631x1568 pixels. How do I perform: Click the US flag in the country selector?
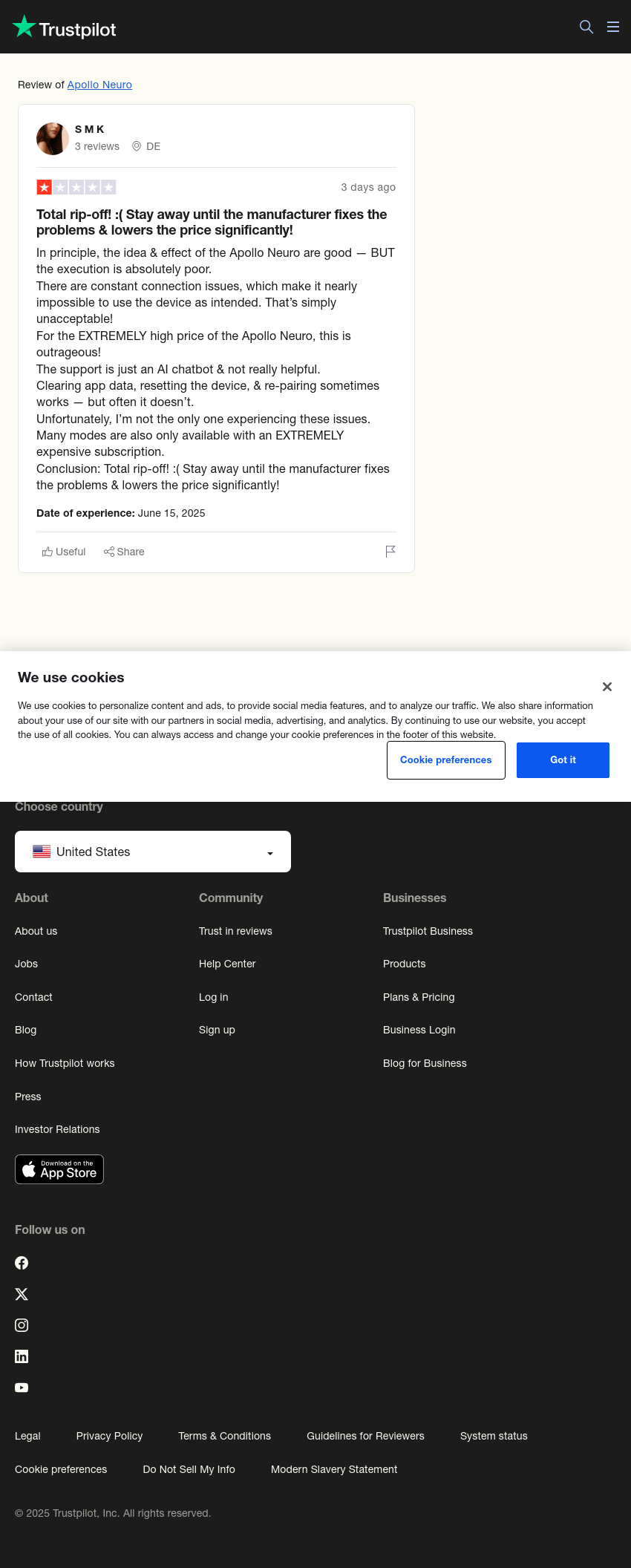[42, 852]
